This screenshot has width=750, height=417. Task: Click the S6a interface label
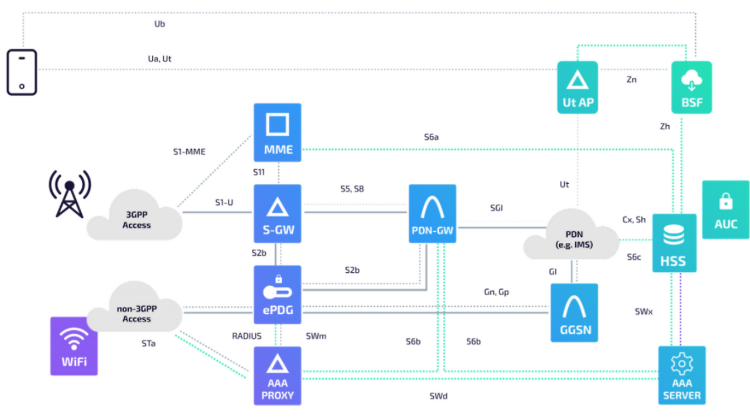tap(431, 137)
